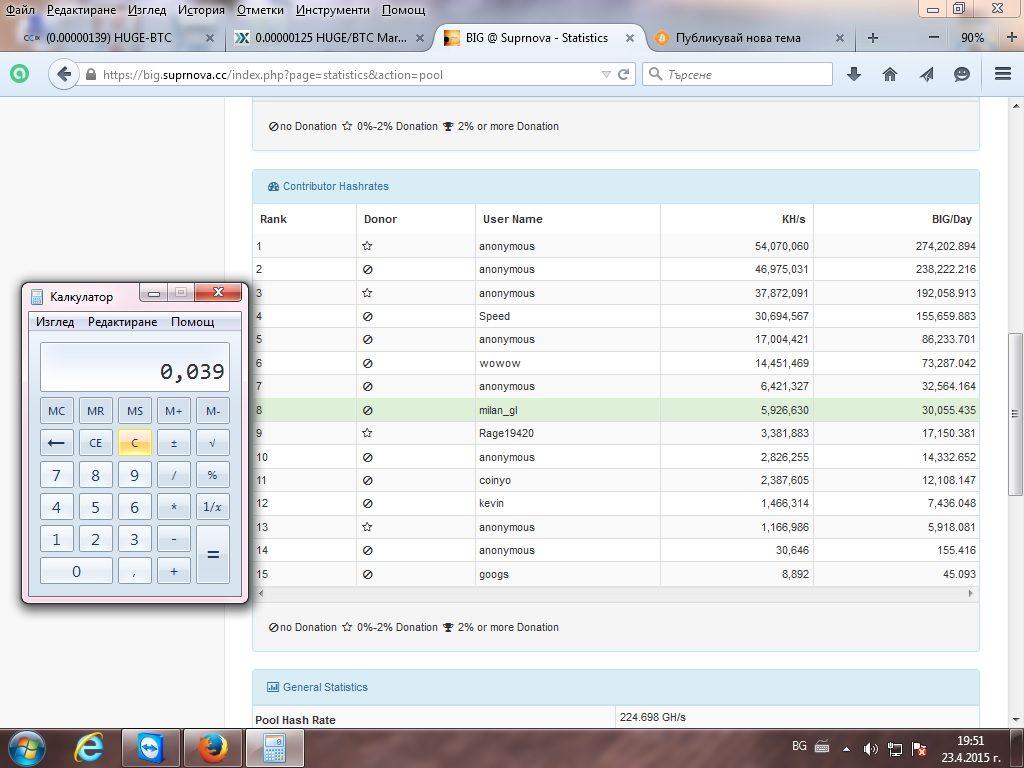The width and height of the screenshot is (1024, 768).
Task: Open the calculator Изглед menu
Action: pos(55,322)
